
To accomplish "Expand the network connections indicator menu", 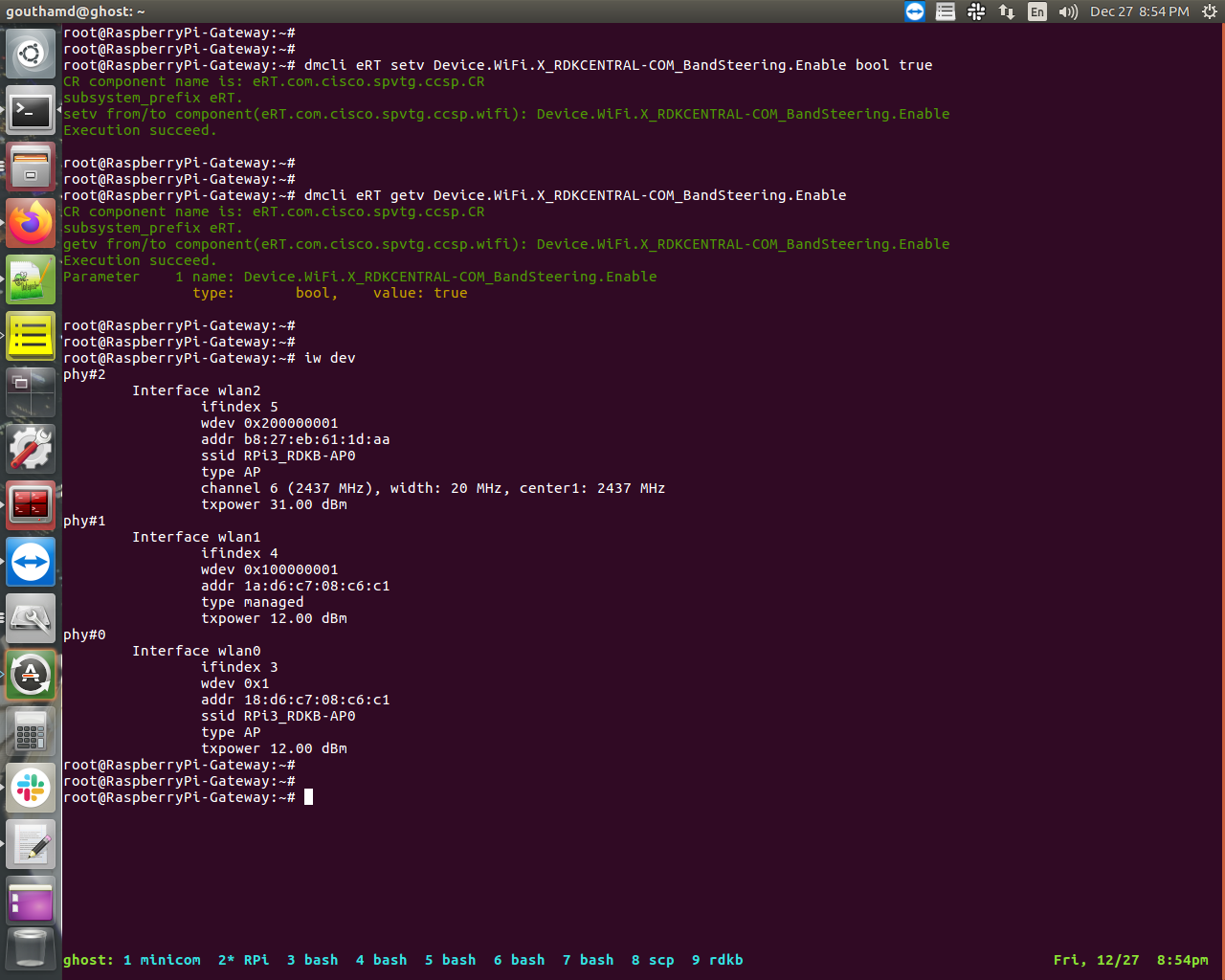I will pos(1007,11).
